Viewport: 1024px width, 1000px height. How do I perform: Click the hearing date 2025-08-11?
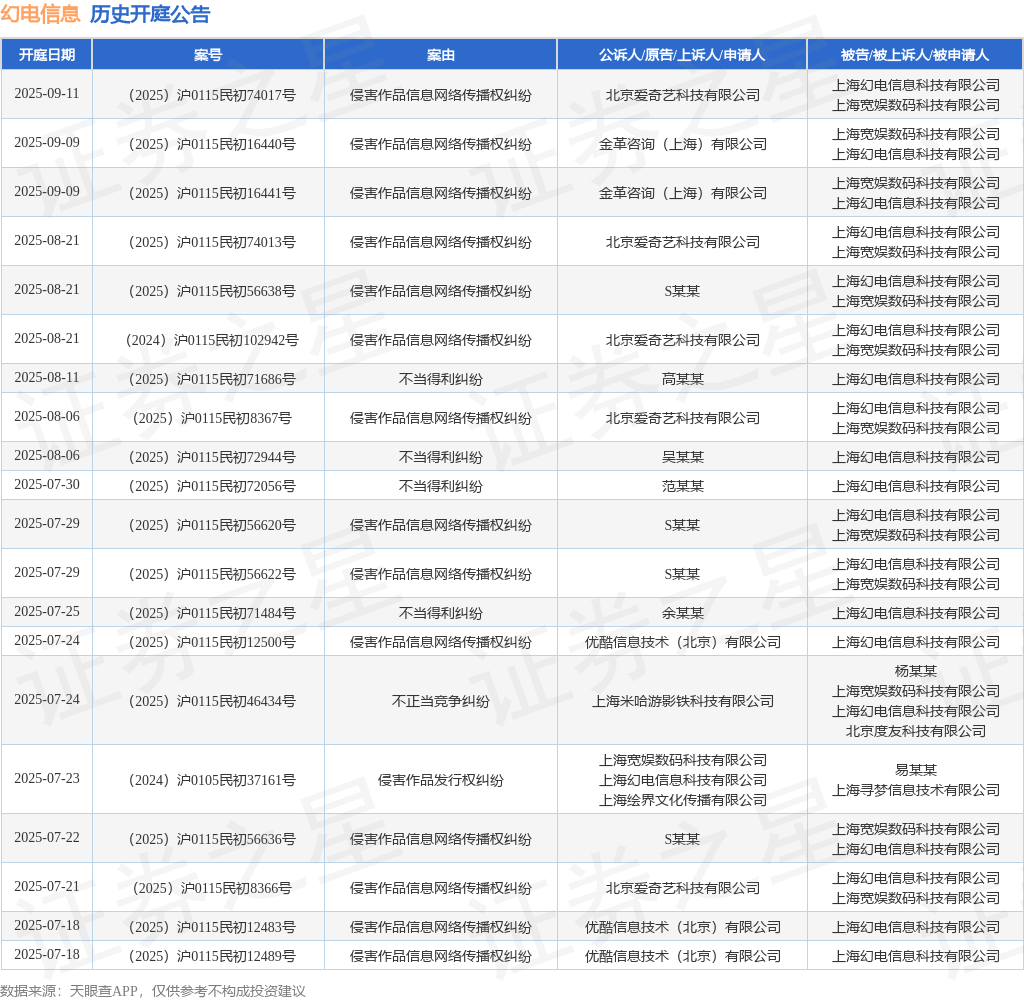47,378
